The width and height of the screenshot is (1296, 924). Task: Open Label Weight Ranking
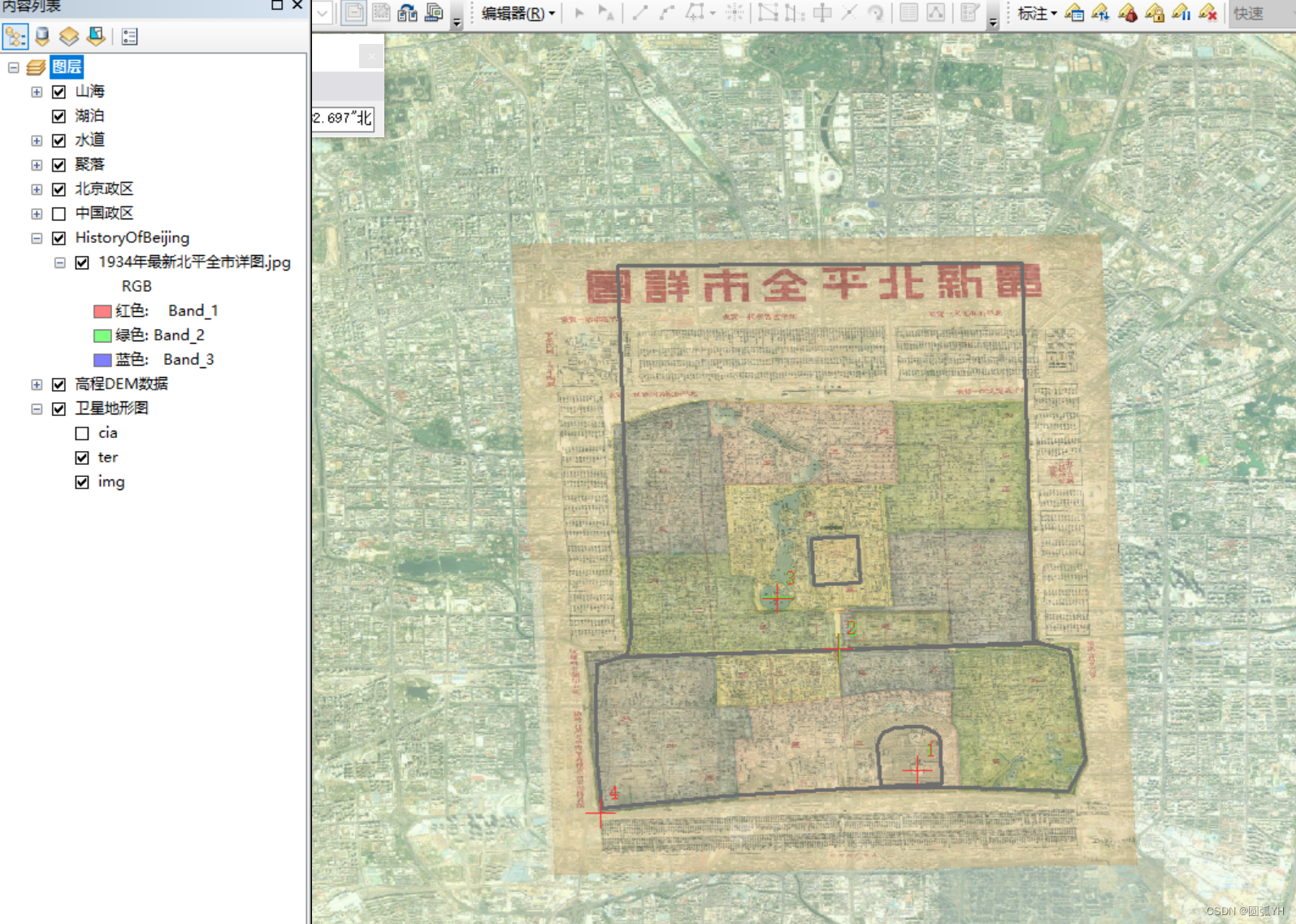coord(1128,13)
